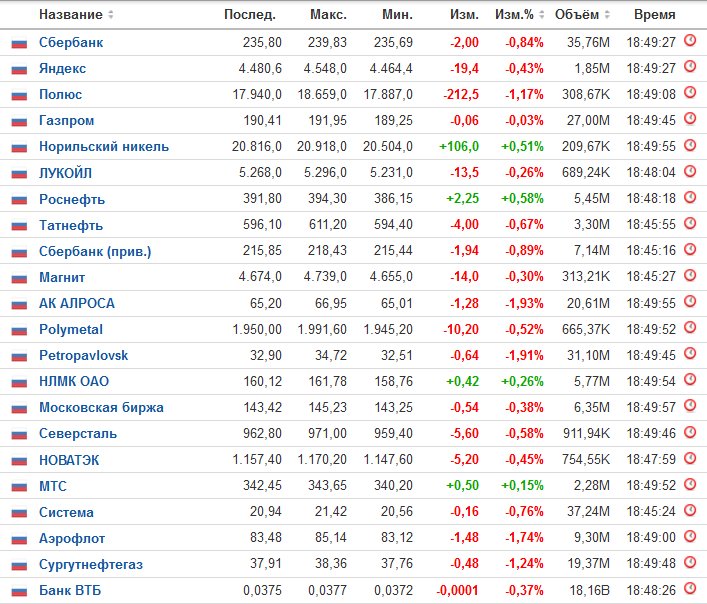Open the Аэрофлот stock link
This screenshot has height=604, width=707.
pyautogui.click(x=72, y=538)
